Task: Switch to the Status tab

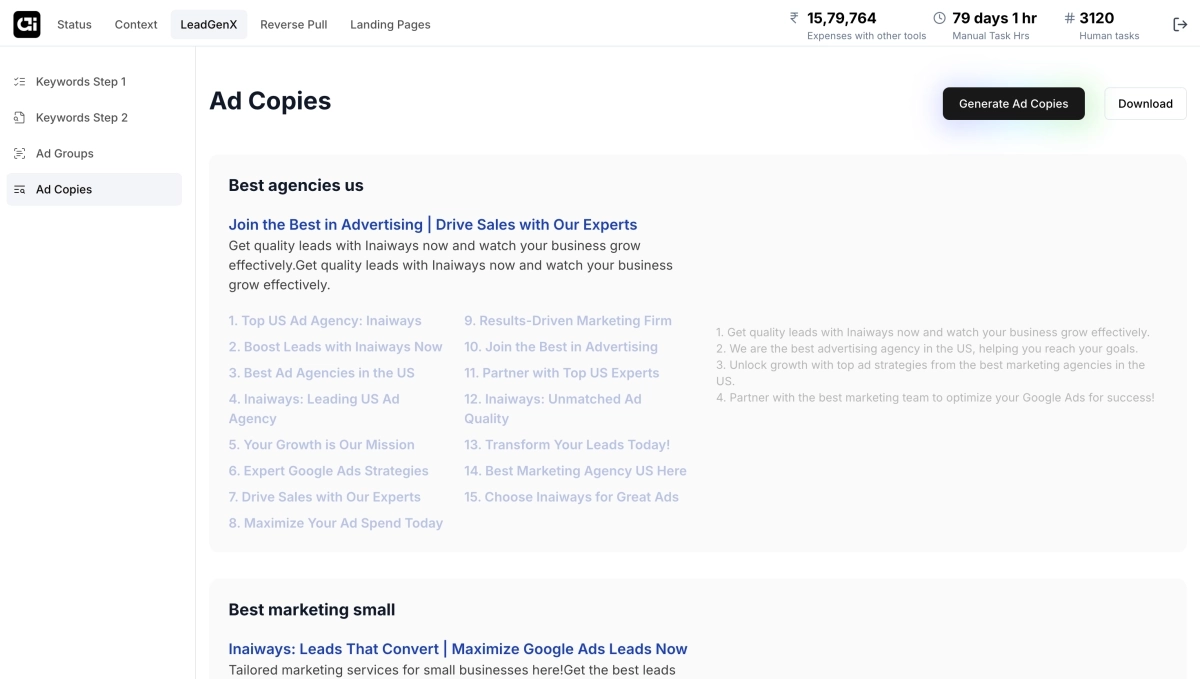Action: click(74, 24)
